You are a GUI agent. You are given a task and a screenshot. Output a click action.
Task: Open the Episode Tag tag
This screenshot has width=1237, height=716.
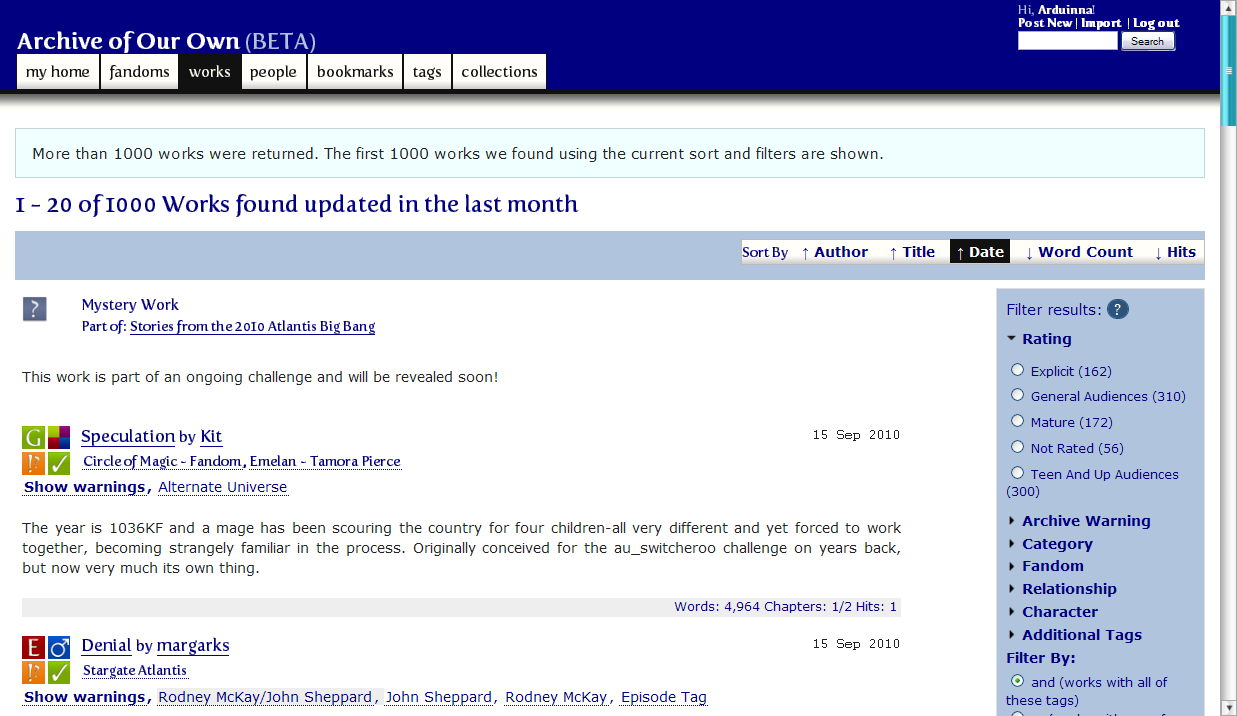664,697
